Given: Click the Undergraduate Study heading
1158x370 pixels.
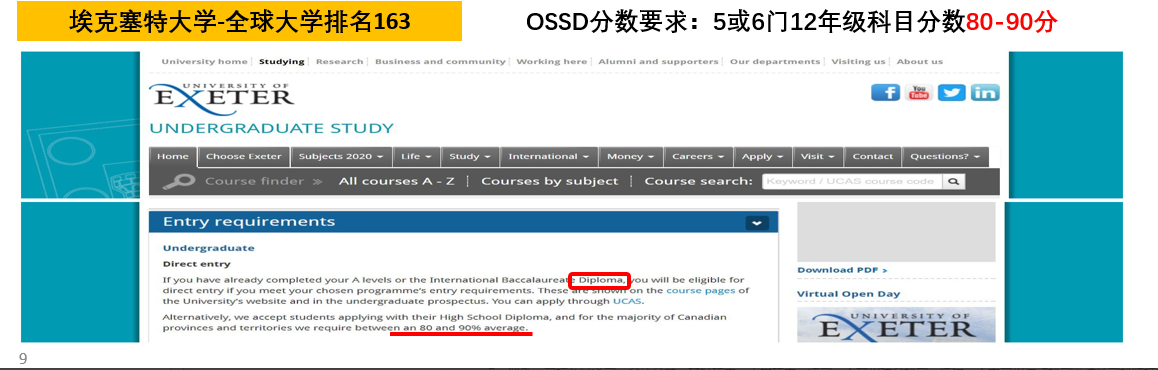Looking at the screenshot, I should click(x=272, y=129).
